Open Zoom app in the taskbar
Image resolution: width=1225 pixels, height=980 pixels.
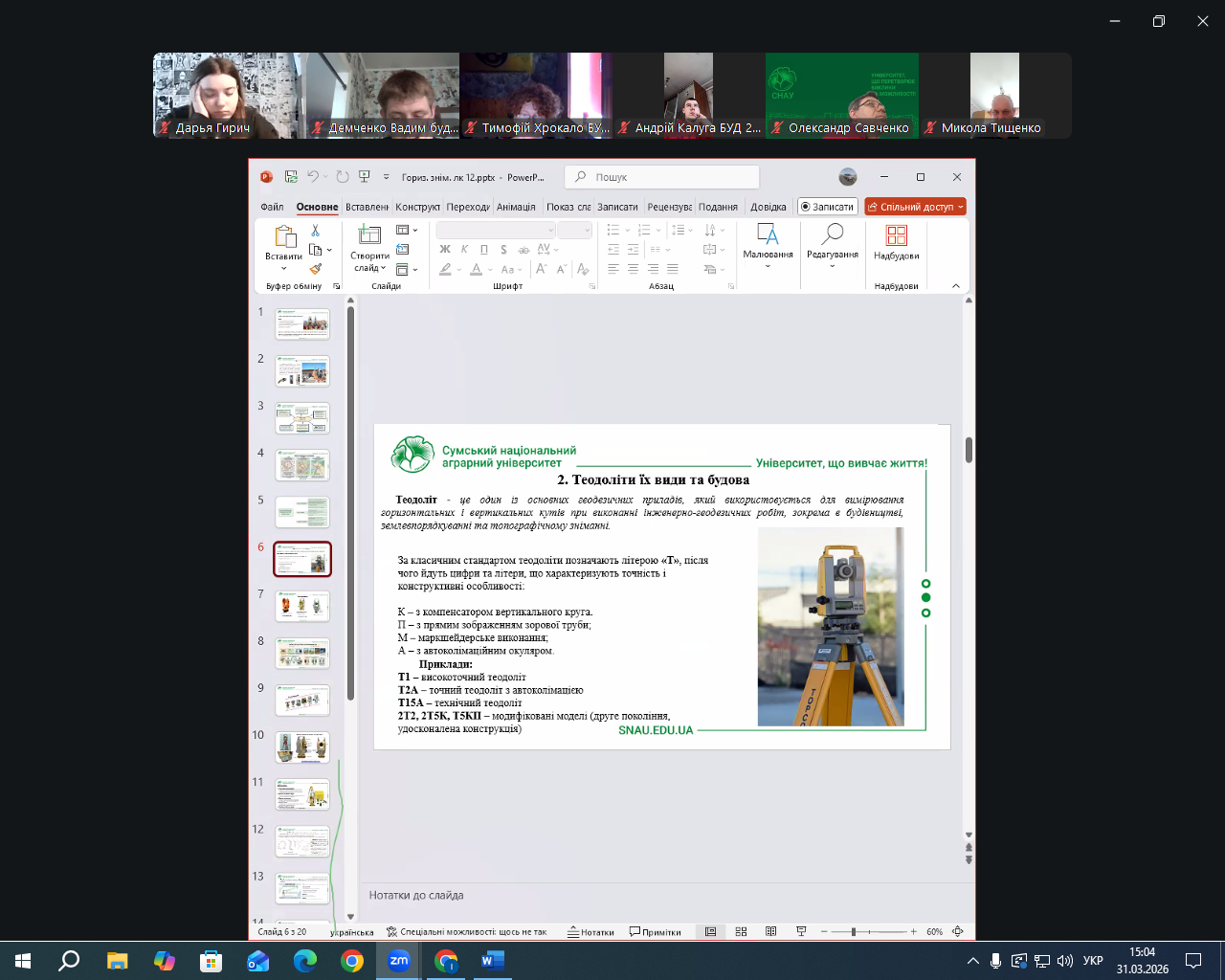[399, 960]
